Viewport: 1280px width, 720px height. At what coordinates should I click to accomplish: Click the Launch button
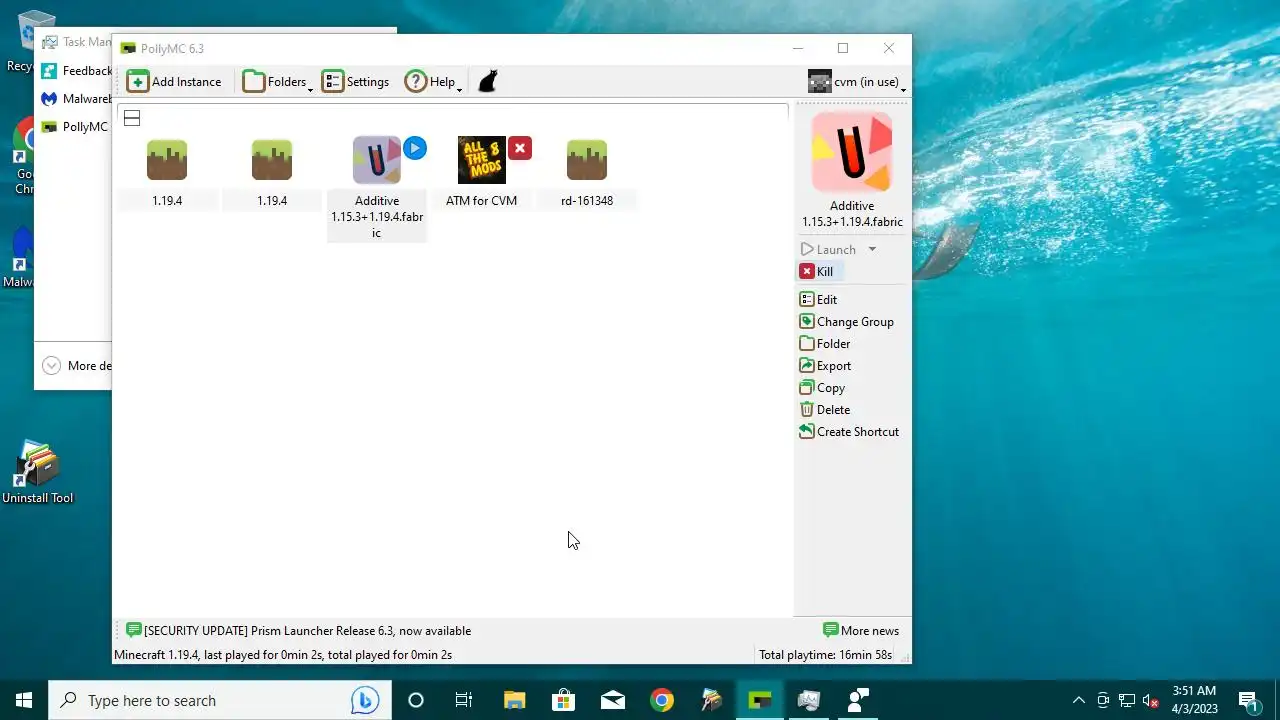coord(829,249)
